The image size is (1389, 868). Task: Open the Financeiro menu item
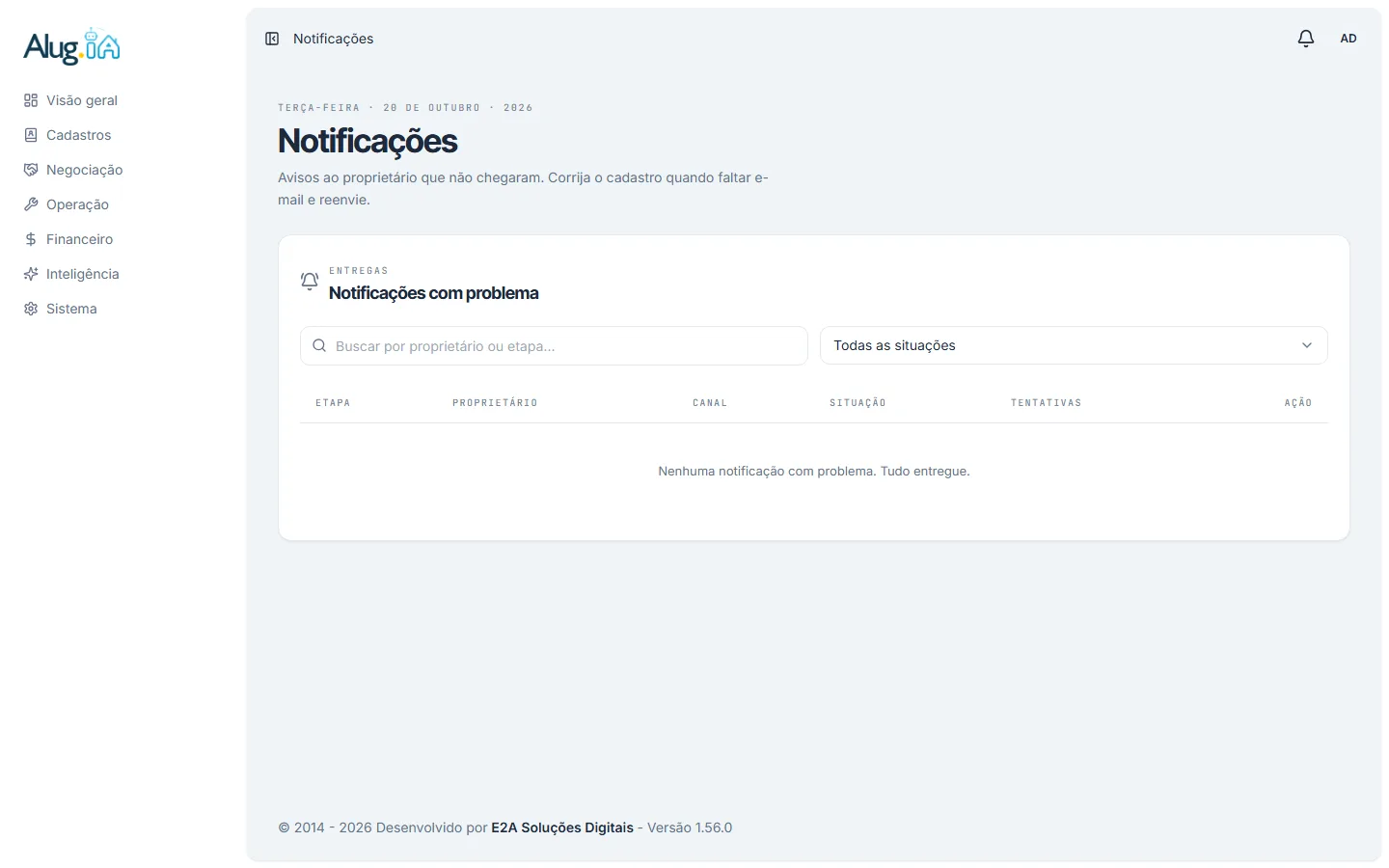click(79, 239)
